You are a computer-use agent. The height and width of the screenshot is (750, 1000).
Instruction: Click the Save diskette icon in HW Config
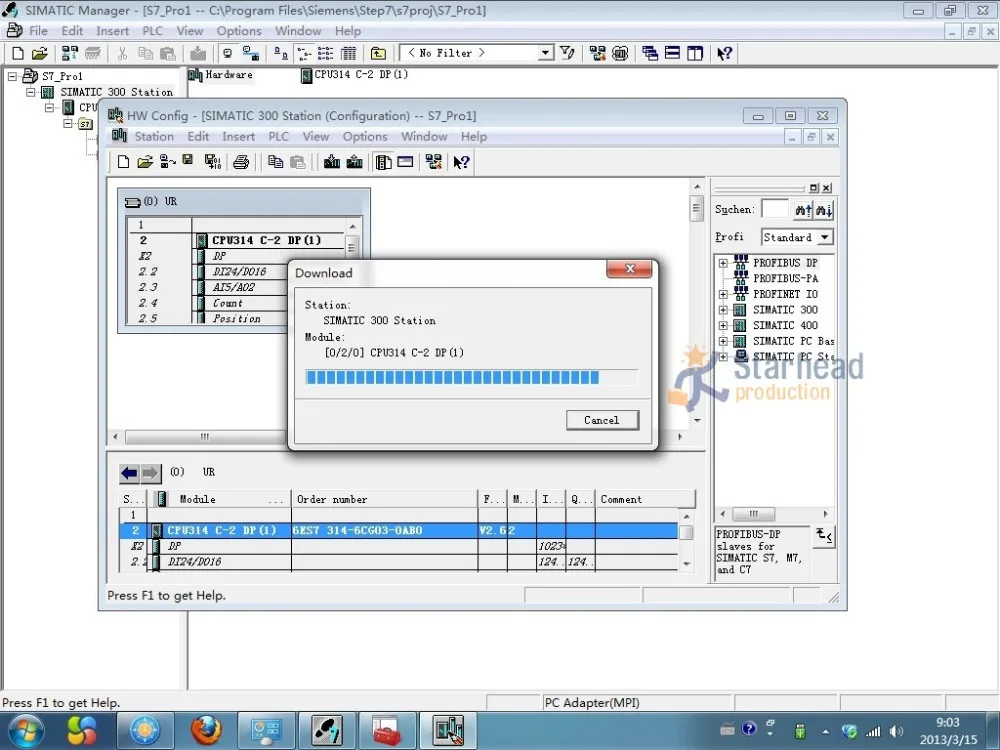coord(188,160)
